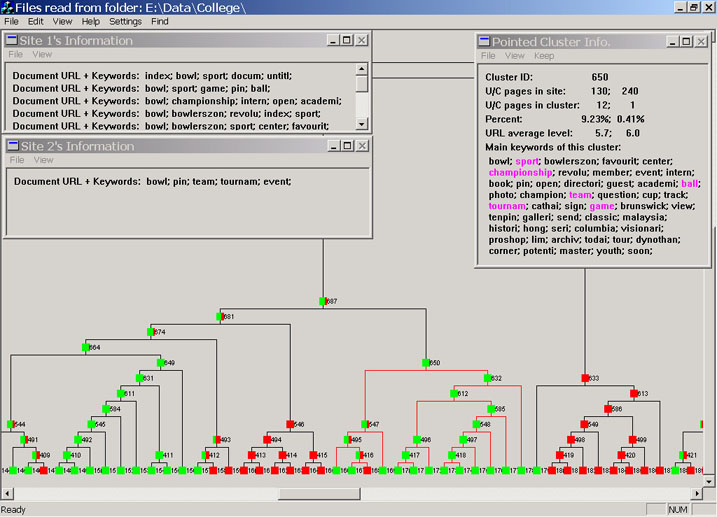Click the horizontal scrollbar thumb under the tree
Viewport: 717px width, 517px height.
point(319,494)
